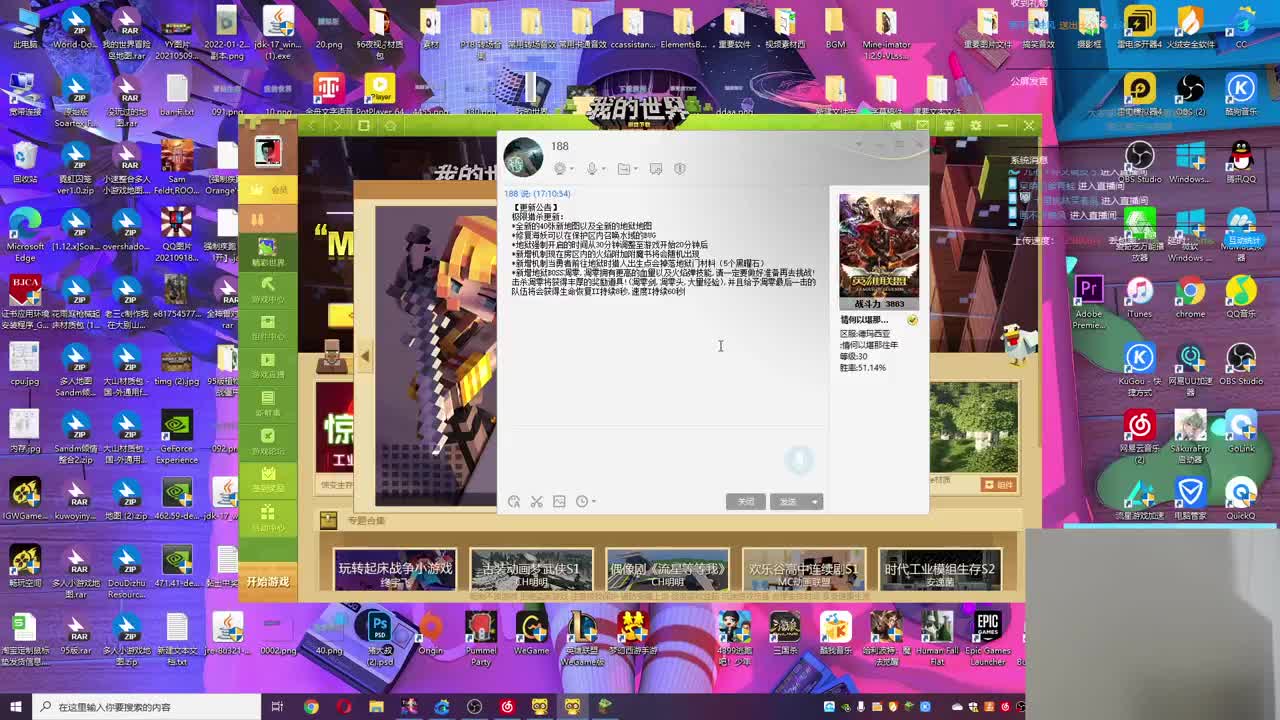Open font settings in the chat input toolbar
Screen dimensions: 1280x720
click(x=514, y=499)
